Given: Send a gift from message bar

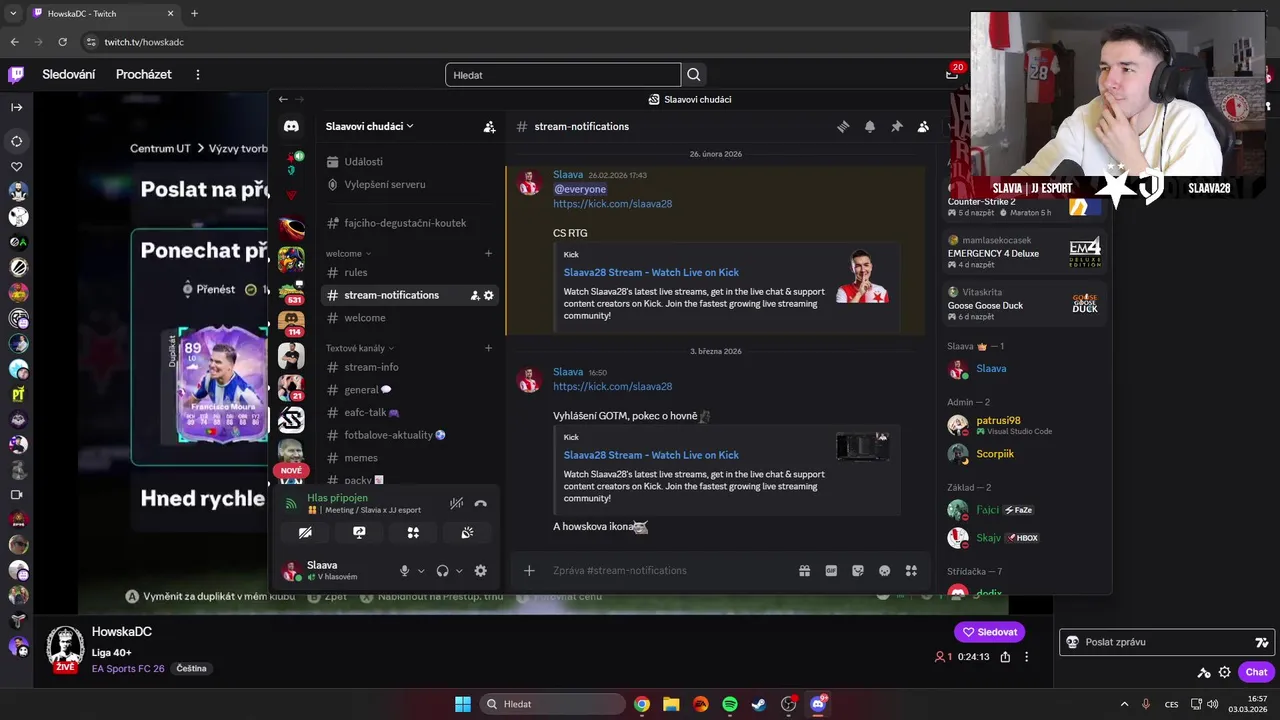Looking at the screenshot, I should pos(804,571).
